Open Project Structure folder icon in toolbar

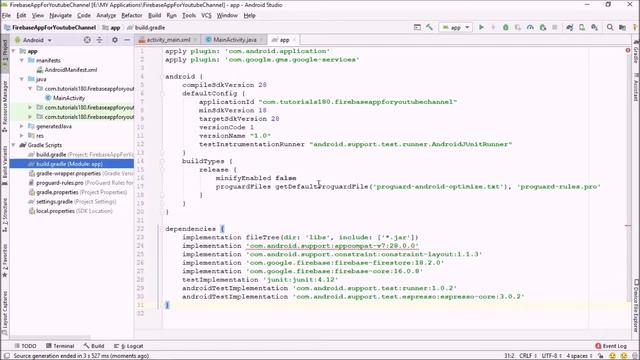click(622, 27)
